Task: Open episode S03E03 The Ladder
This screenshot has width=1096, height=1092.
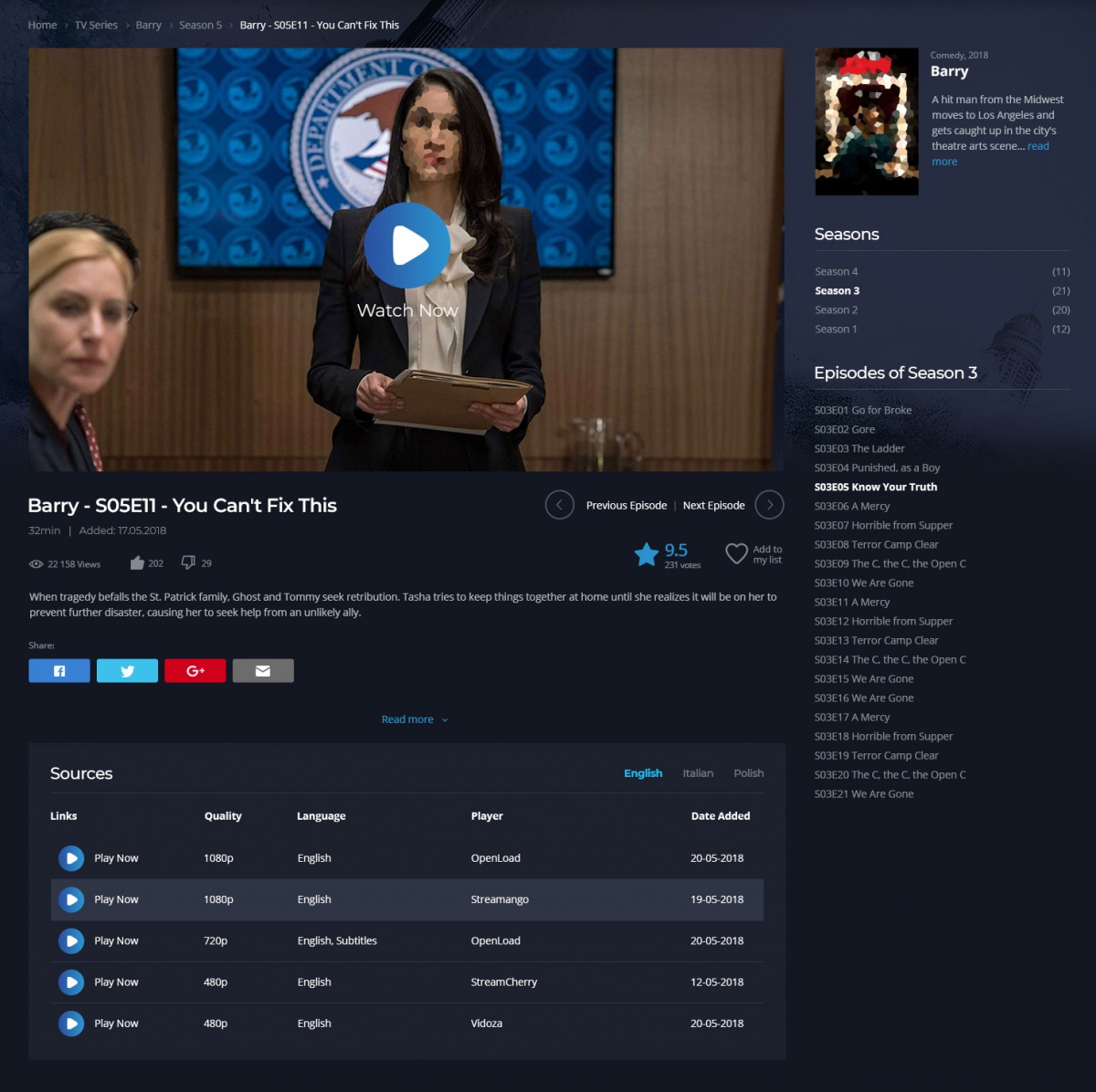Action: pos(859,448)
